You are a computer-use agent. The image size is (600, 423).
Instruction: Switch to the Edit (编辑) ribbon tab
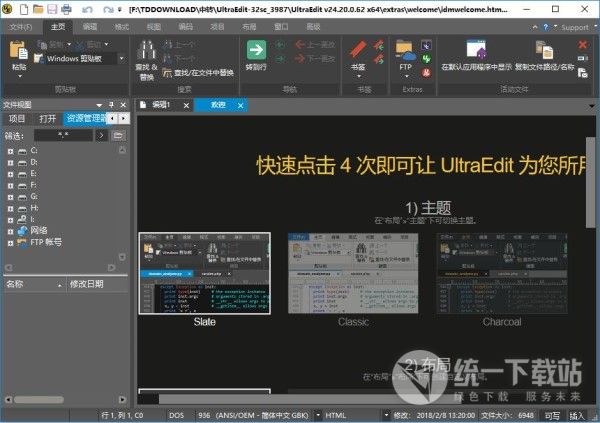[x=90, y=27]
